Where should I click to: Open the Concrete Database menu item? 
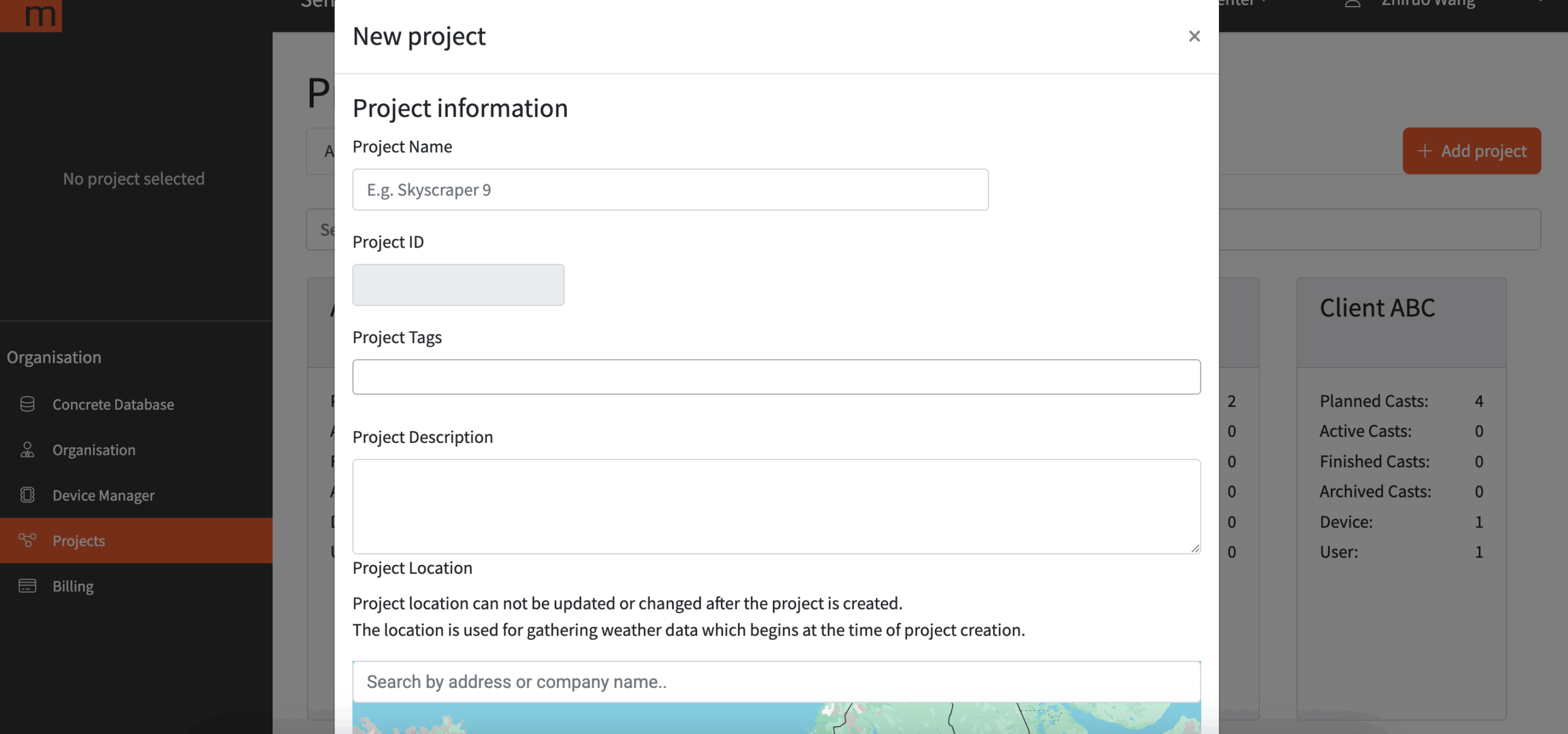click(113, 404)
